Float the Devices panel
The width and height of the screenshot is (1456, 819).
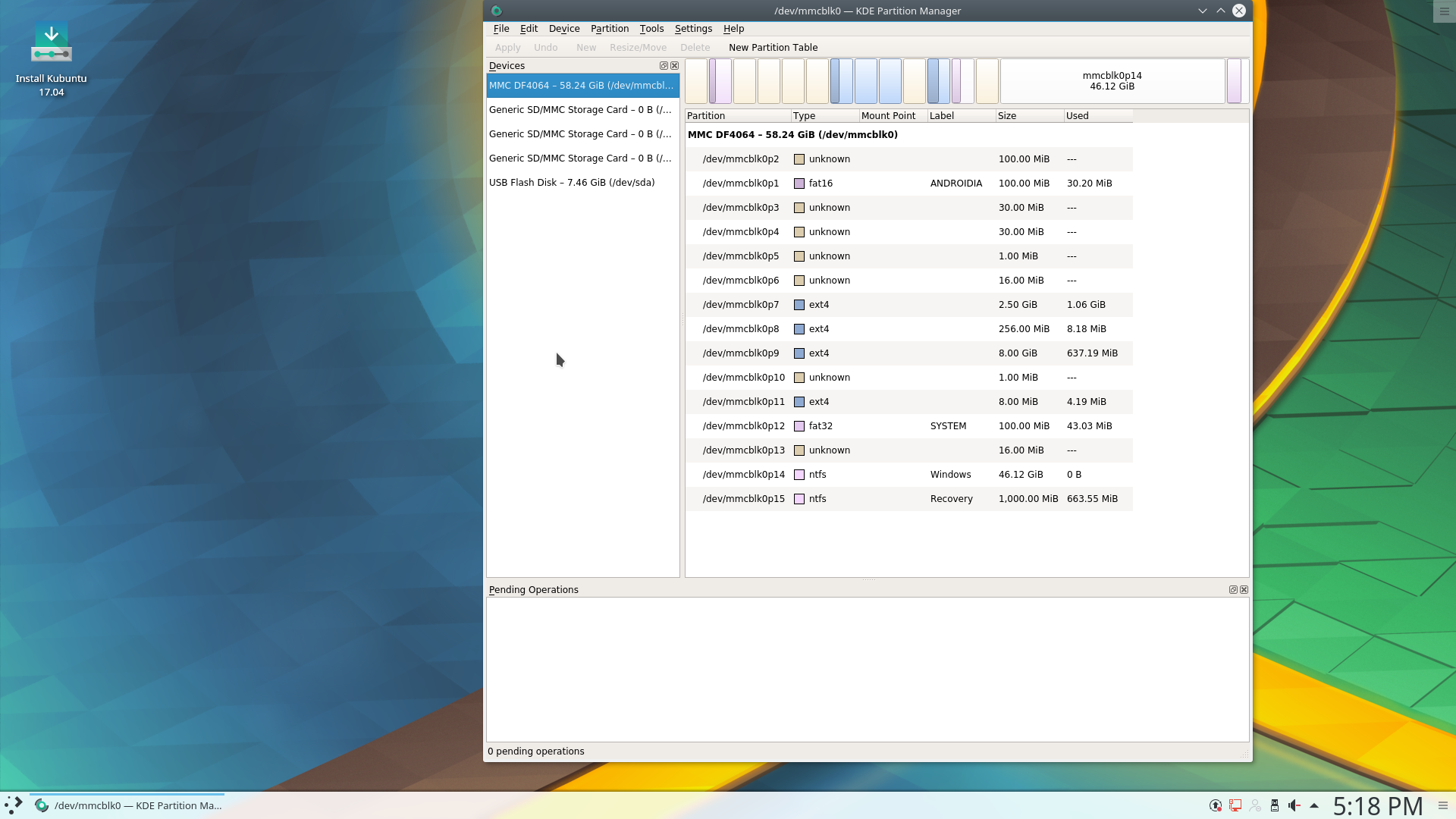[x=664, y=66]
